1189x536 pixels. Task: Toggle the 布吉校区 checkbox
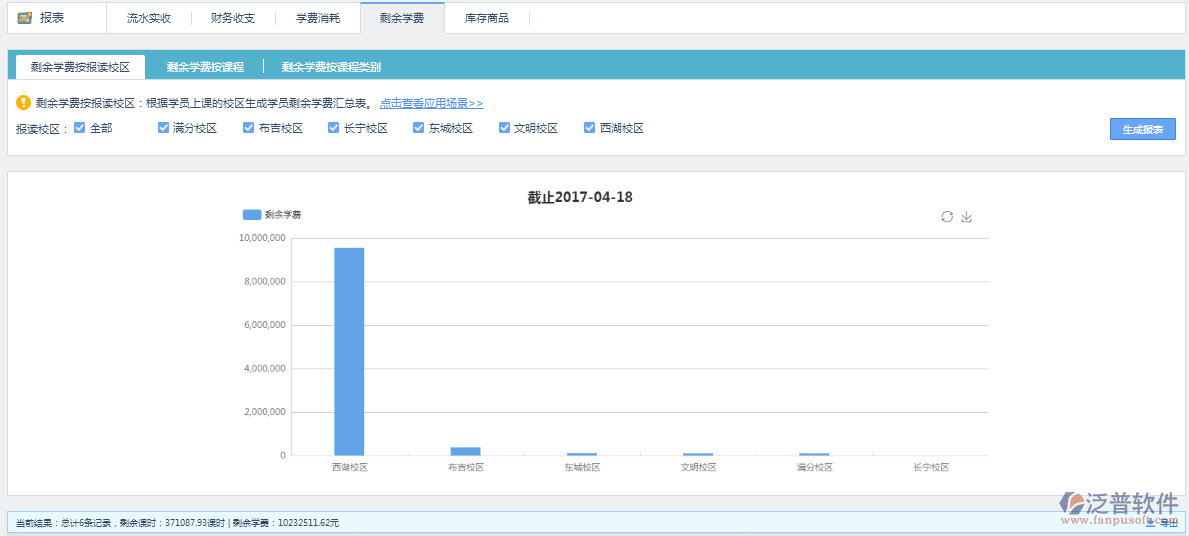(x=249, y=128)
